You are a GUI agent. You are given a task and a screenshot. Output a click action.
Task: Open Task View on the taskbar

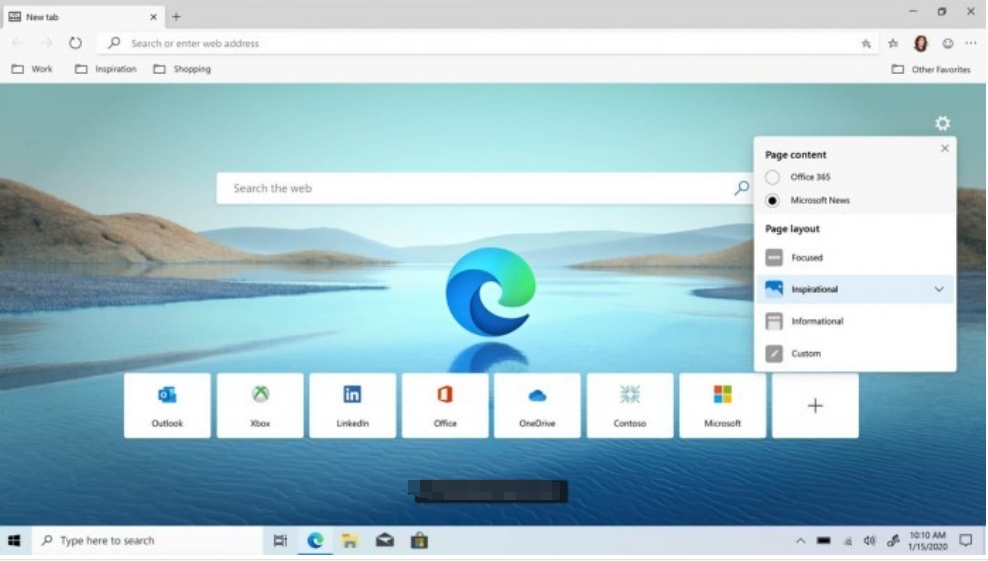280,541
